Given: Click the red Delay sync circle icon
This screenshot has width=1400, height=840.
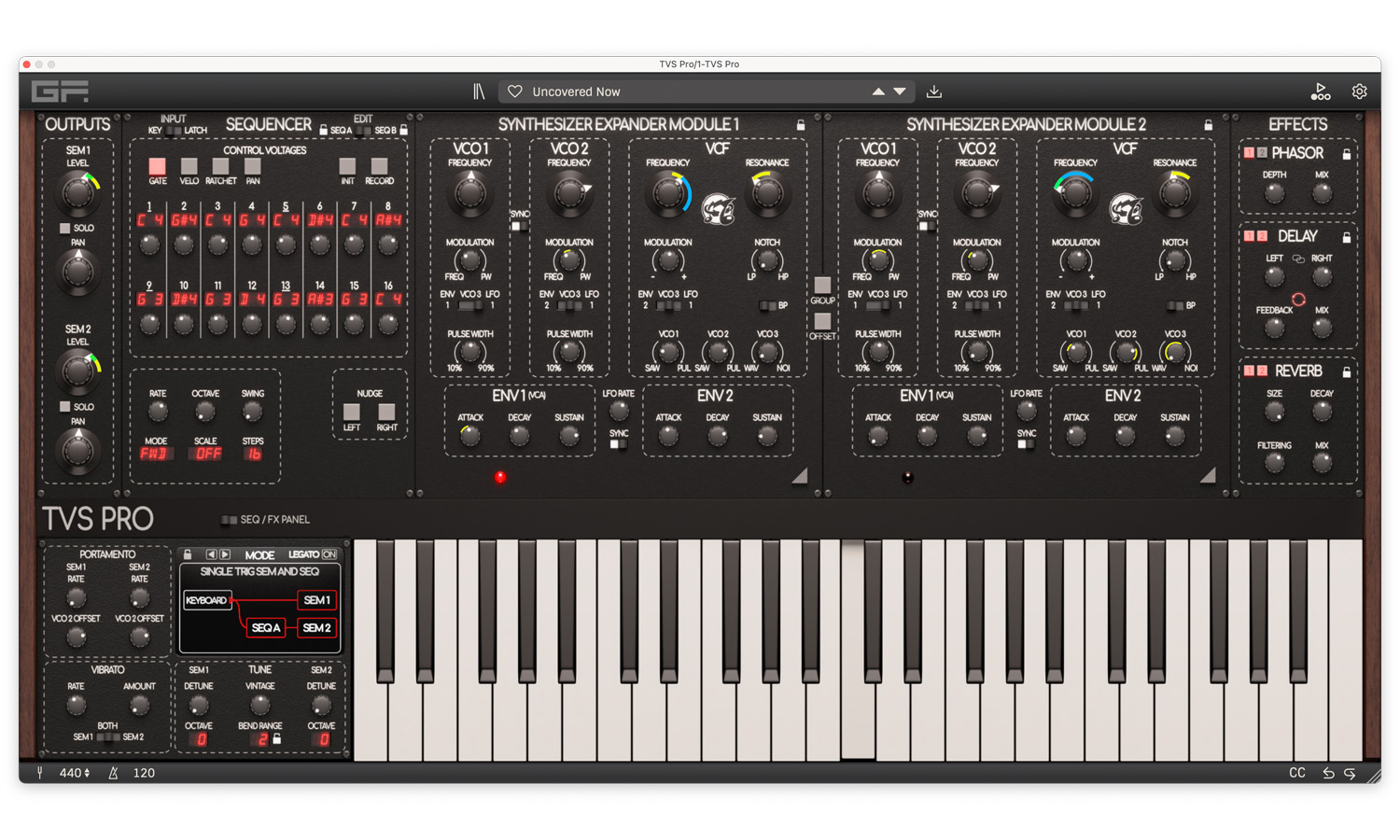Looking at the screenshot, I should click(x=1298, y=300).
